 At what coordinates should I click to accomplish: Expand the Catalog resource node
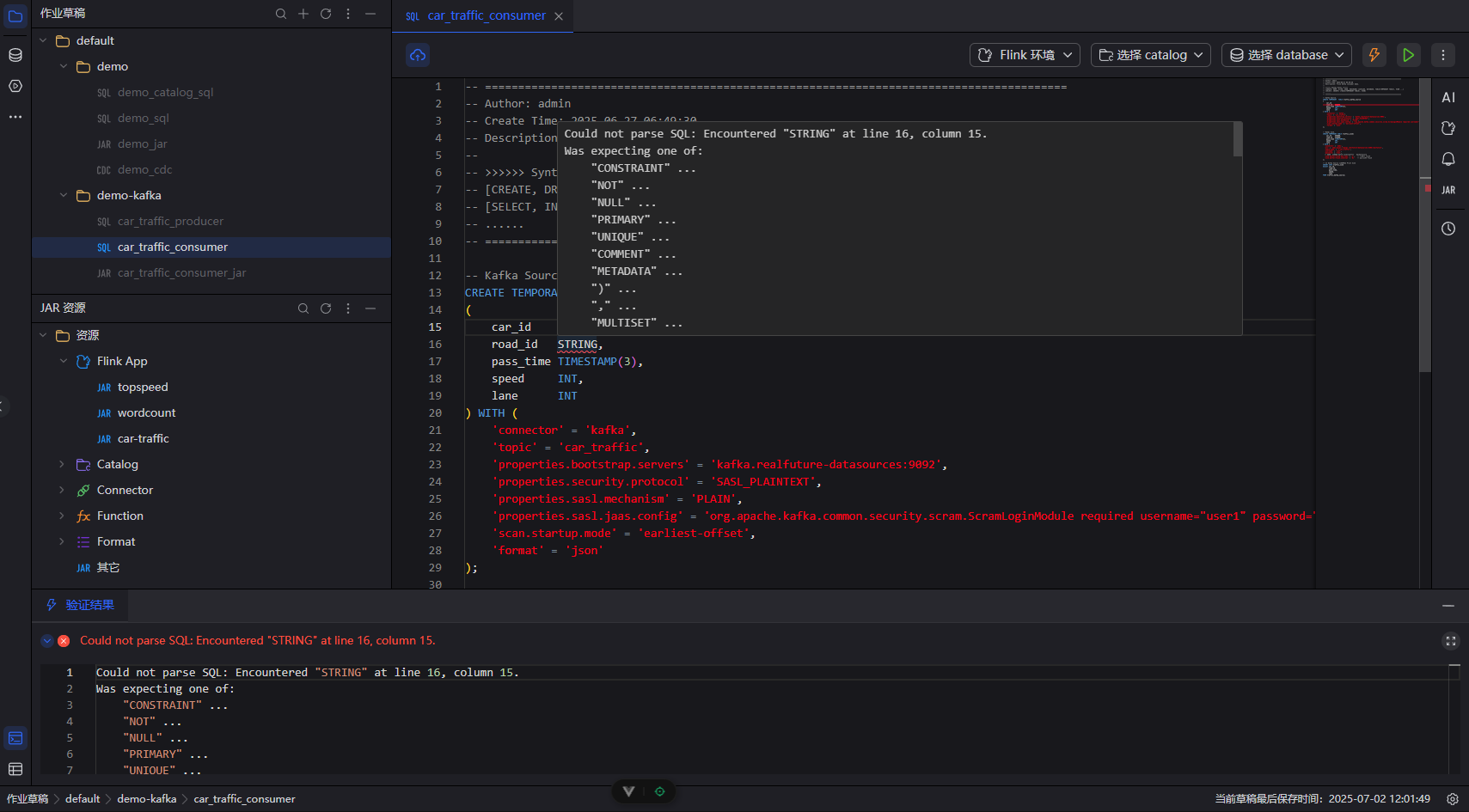pos(62,465)
